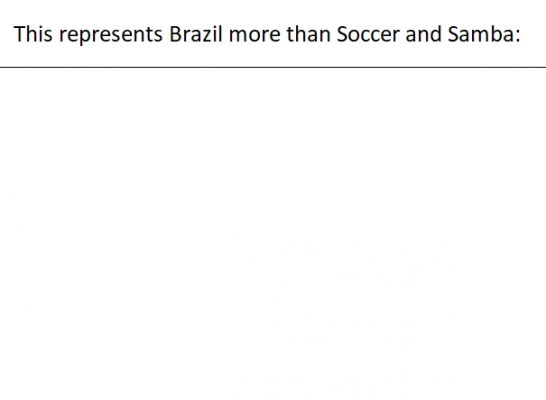Click the word "represents" in the sentence
546x400 pixels.
pyautogui.click(x=111, y=36)
